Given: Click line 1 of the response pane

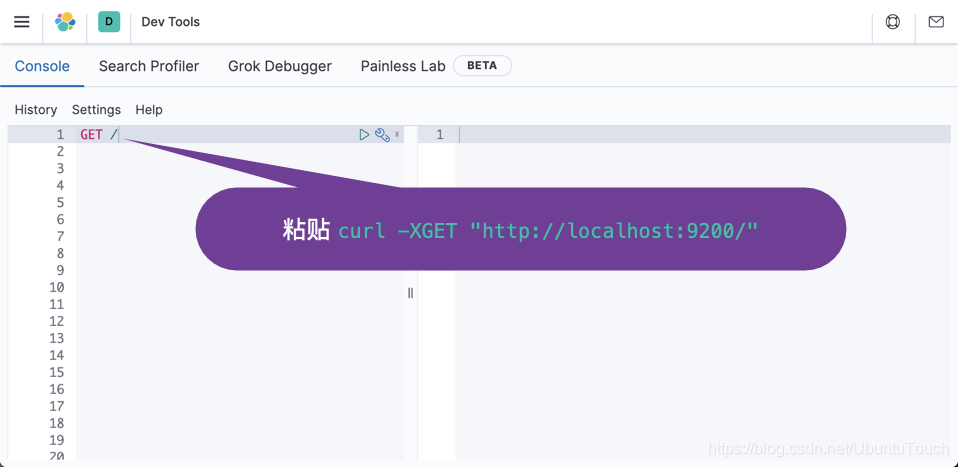Looking at the screenshot, I should (703, 134).
